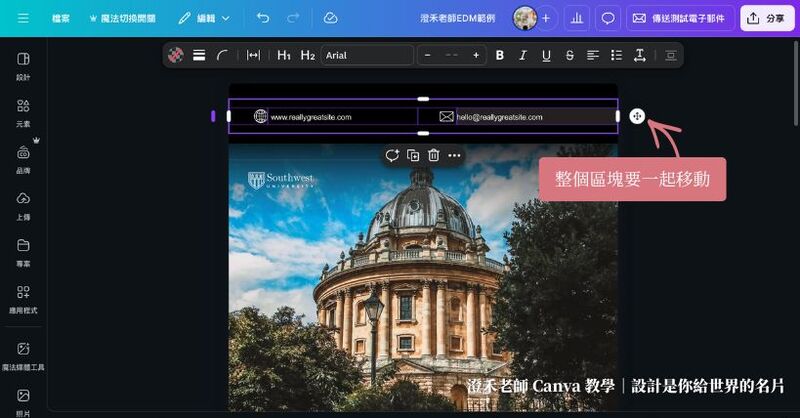
Task: Open the more options ellipsis menu
Action: coord(455,155)
